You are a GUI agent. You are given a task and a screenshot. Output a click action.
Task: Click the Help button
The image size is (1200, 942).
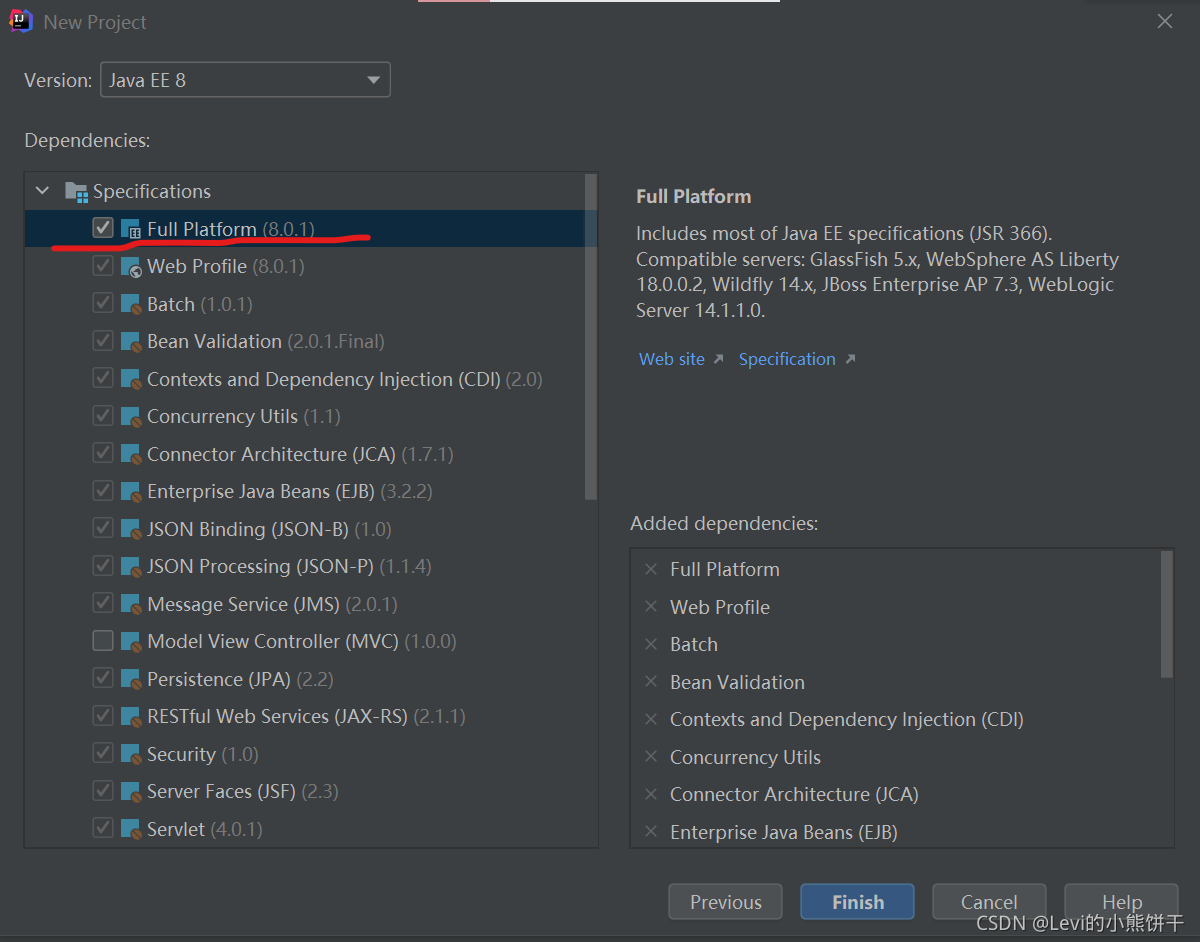(1121, 902)
